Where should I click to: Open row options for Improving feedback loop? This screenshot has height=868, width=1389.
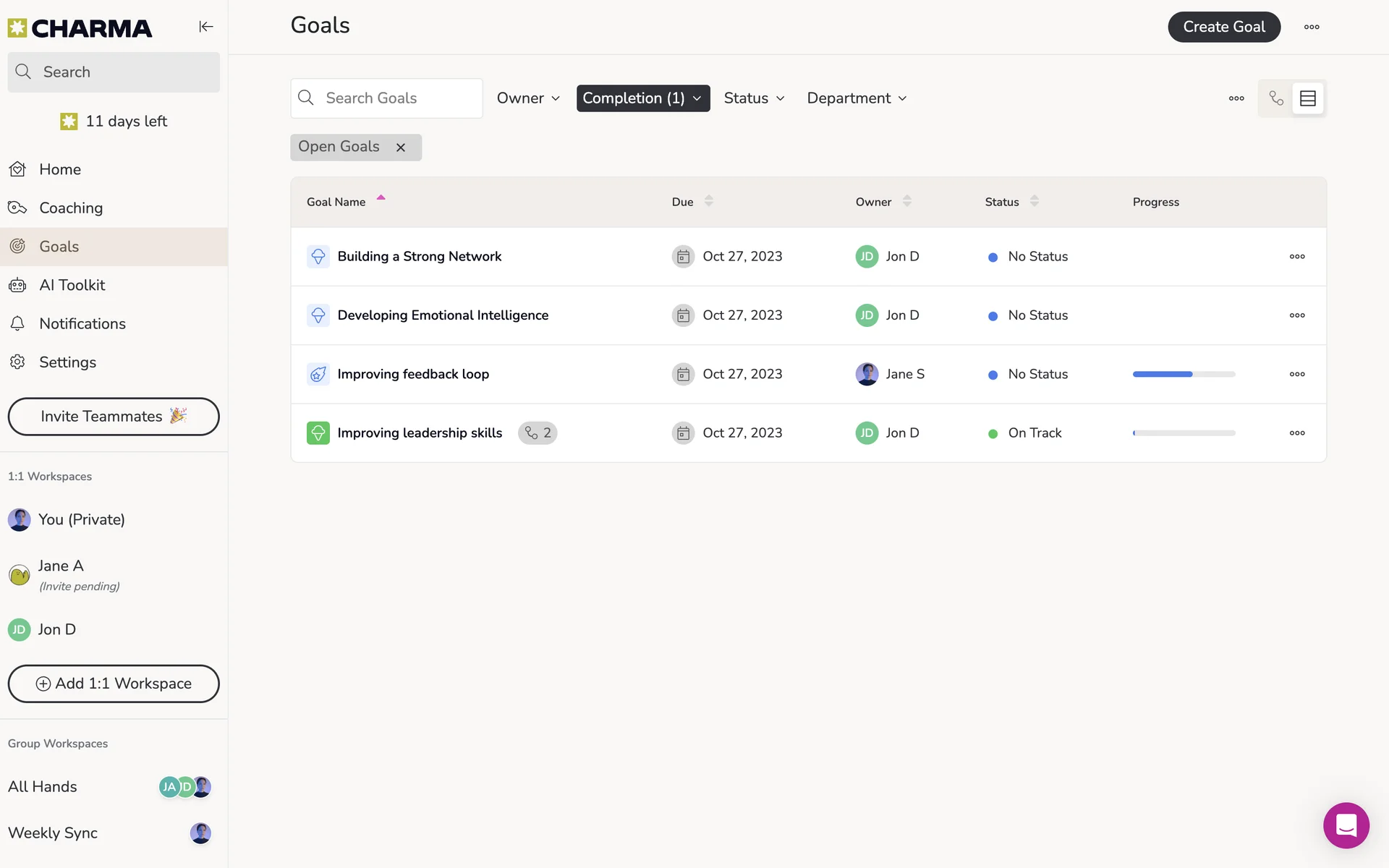(x=1297, y=374)
